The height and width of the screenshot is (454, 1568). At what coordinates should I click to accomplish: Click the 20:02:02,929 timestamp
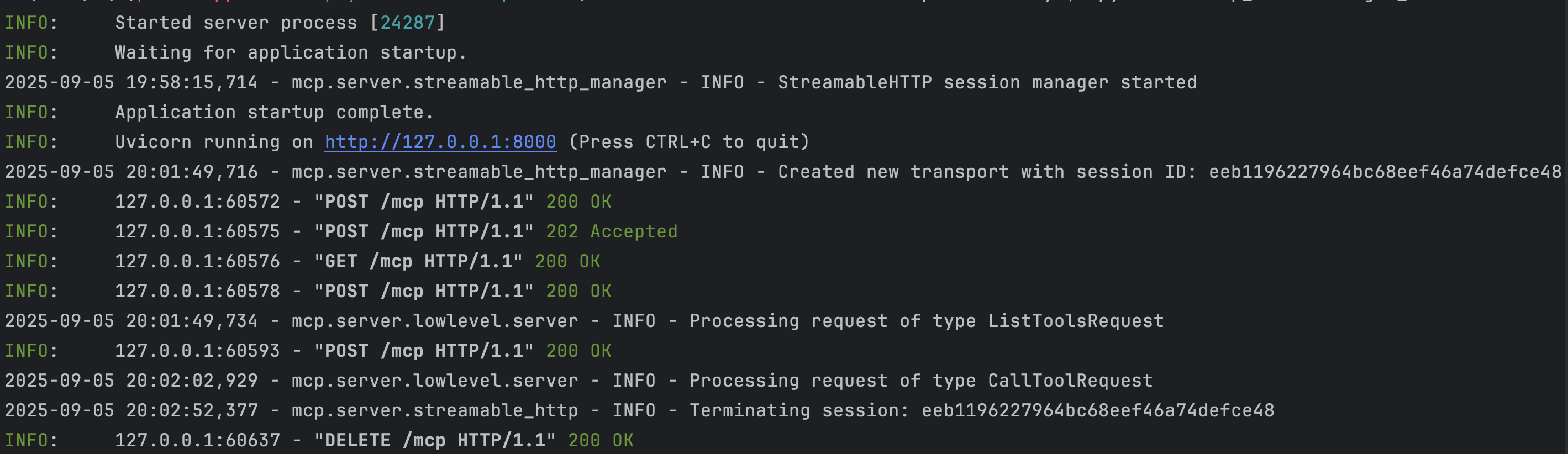point(192,381)
